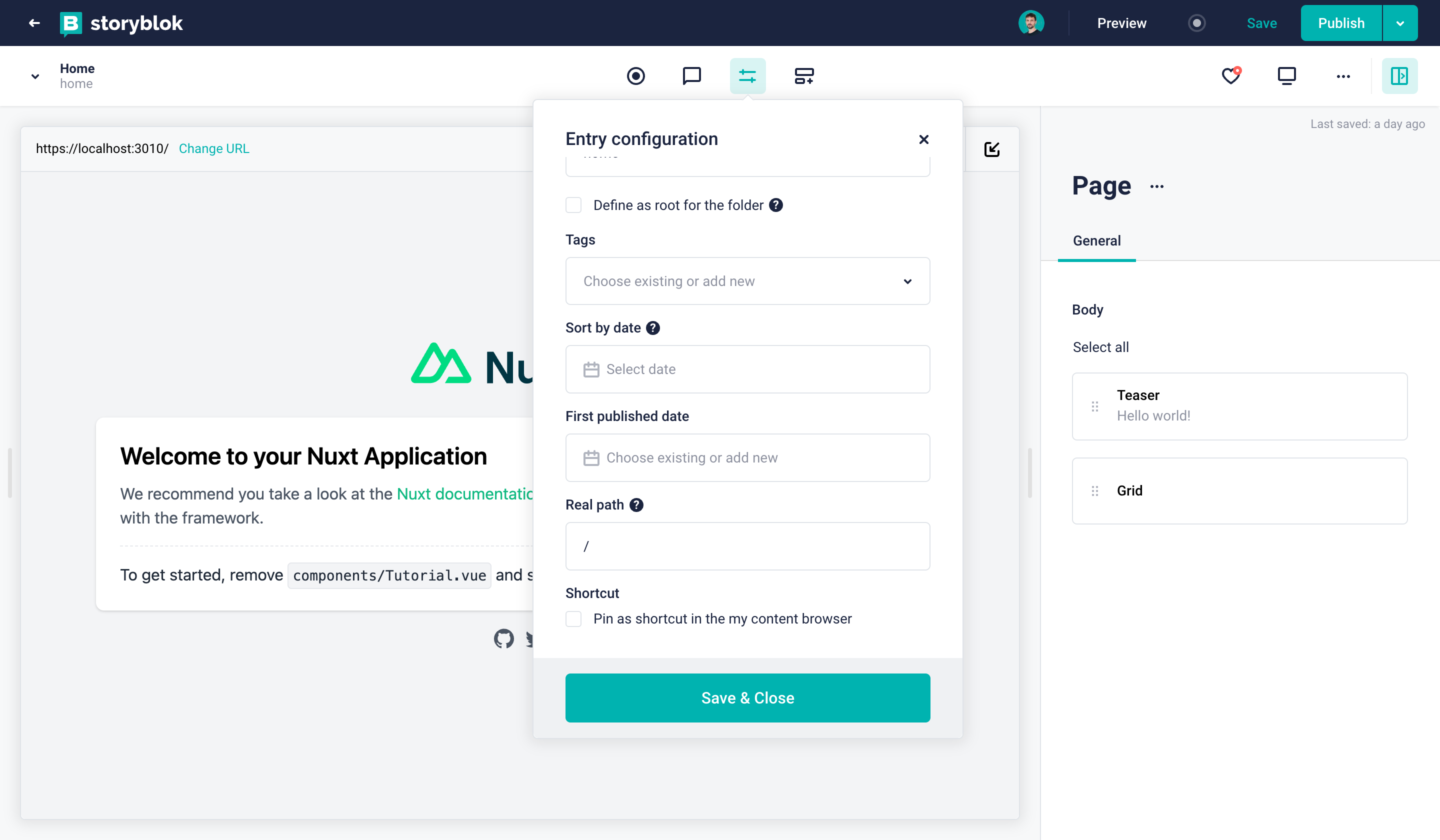Check Pin as shortcut in content browser
The image size is (1440, 840).
pos(573,619)
